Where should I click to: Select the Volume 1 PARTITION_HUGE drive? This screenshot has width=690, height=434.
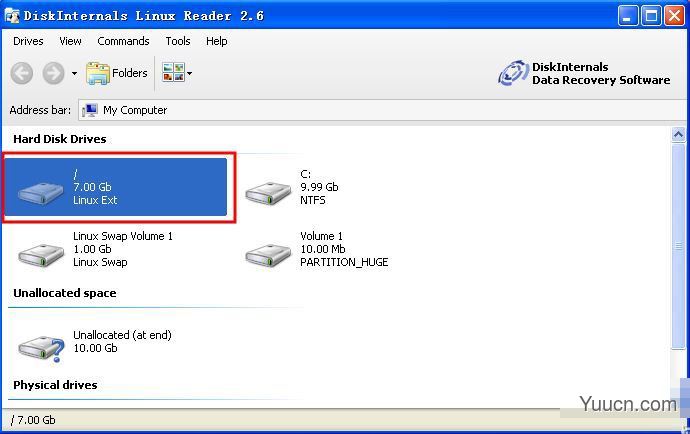point(317,250)
